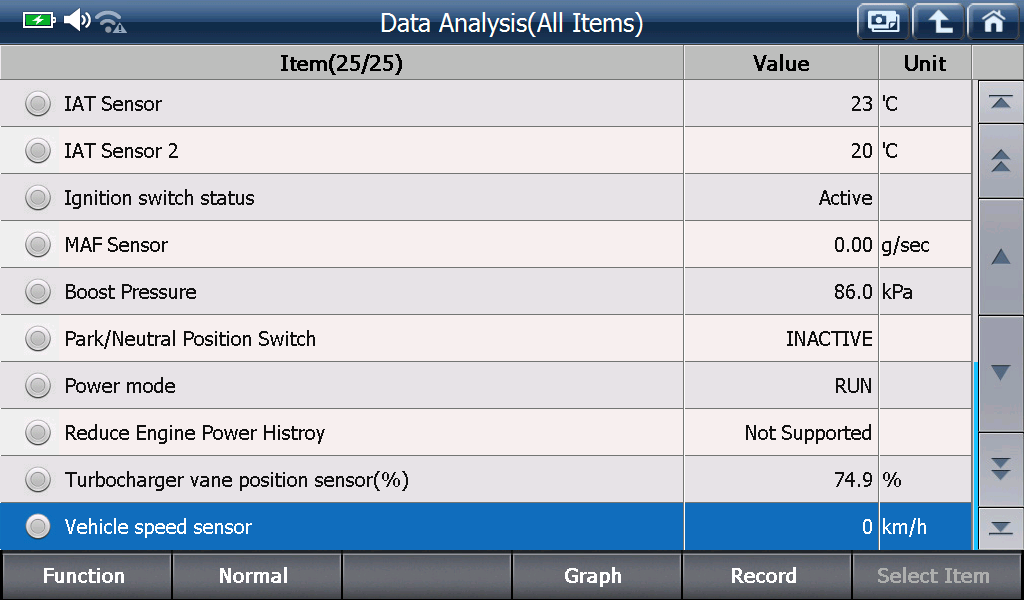Go back using the up-arrow return icon

tap(938, 22)
